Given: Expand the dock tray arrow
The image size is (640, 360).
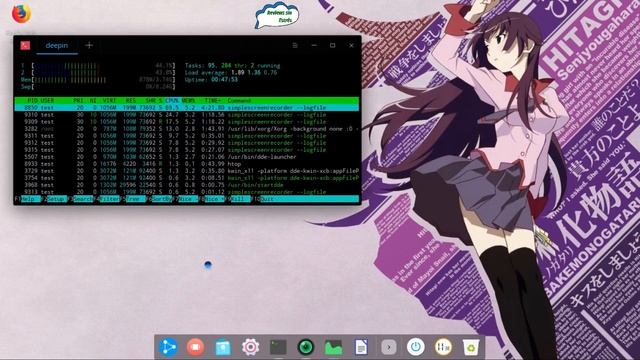Looking at the screenshot, I should click(389, 347).
